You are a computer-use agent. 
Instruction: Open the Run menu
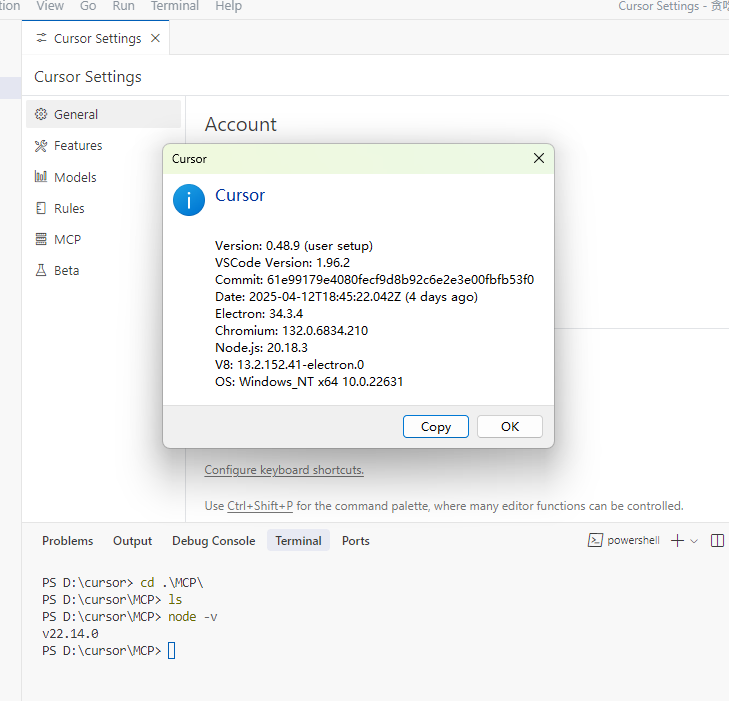pyautogui.click(x=123, y=6)
